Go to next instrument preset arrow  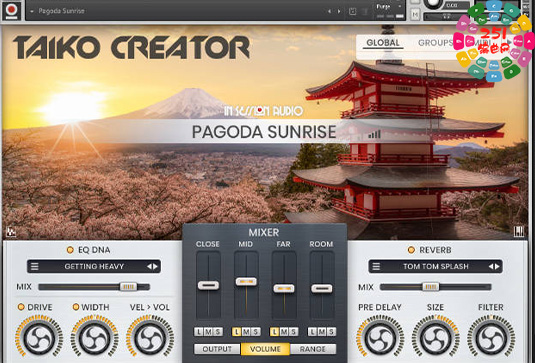pyautogui.click(x=339, y=11)
